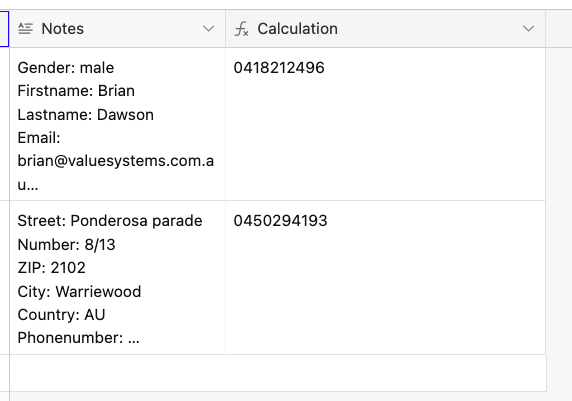Select the calculation cell showing 0418212496
This screenshot has height=401, width=572.
[386, 124]
